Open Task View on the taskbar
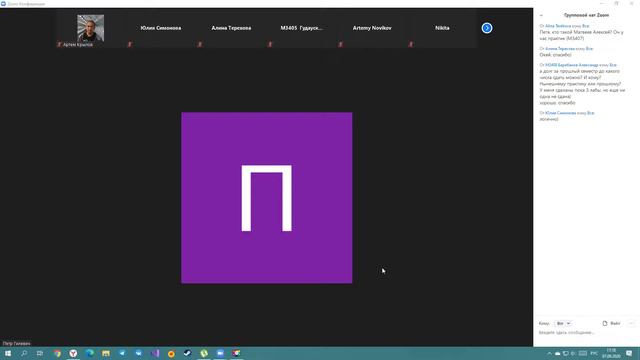This screenshot has width=640, height=360. [40, 353]
